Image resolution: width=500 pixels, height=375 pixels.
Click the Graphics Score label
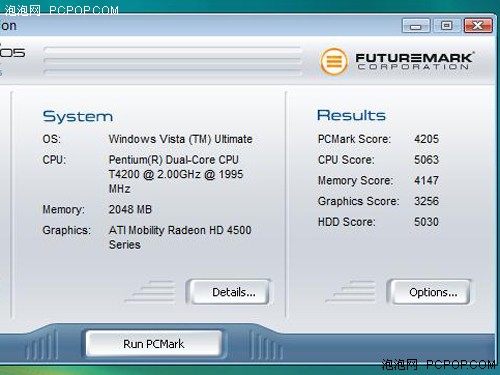pos(358,201)
